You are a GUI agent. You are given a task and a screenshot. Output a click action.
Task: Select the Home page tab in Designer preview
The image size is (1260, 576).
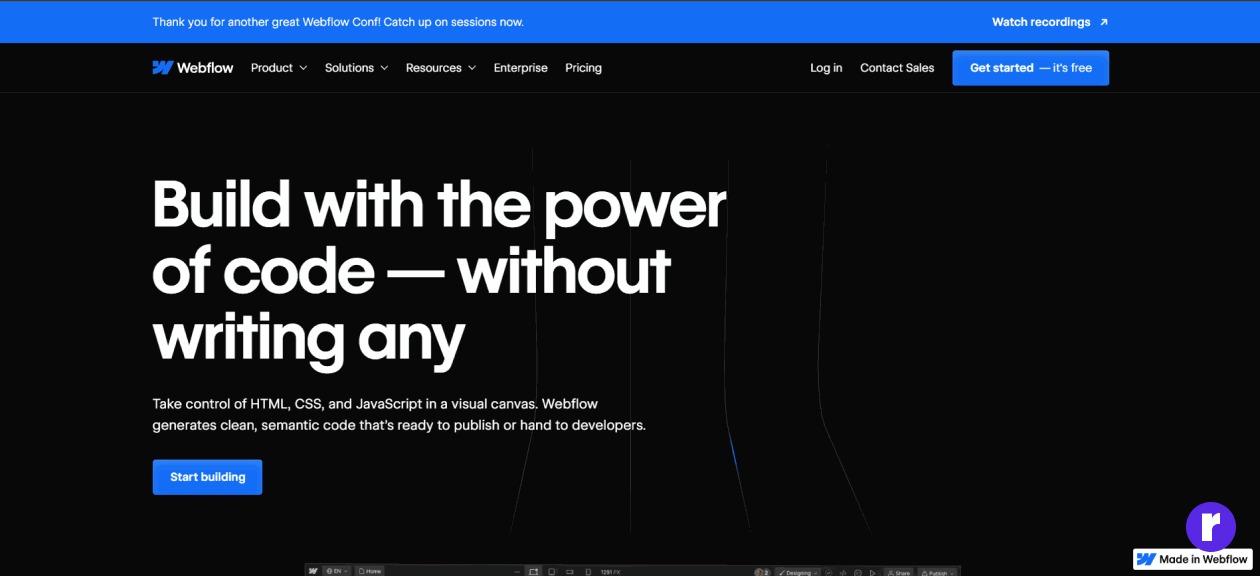(x=370, y=571)
